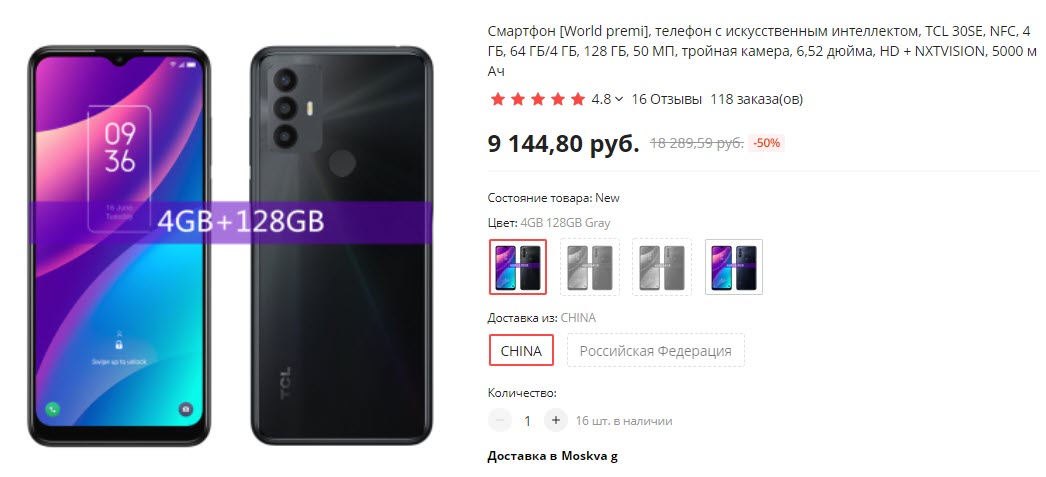Image resolution: width=1046 pixels, height=477 pixels.
Task: Decrease quantity with the minus button
Action: pos(500,420)
